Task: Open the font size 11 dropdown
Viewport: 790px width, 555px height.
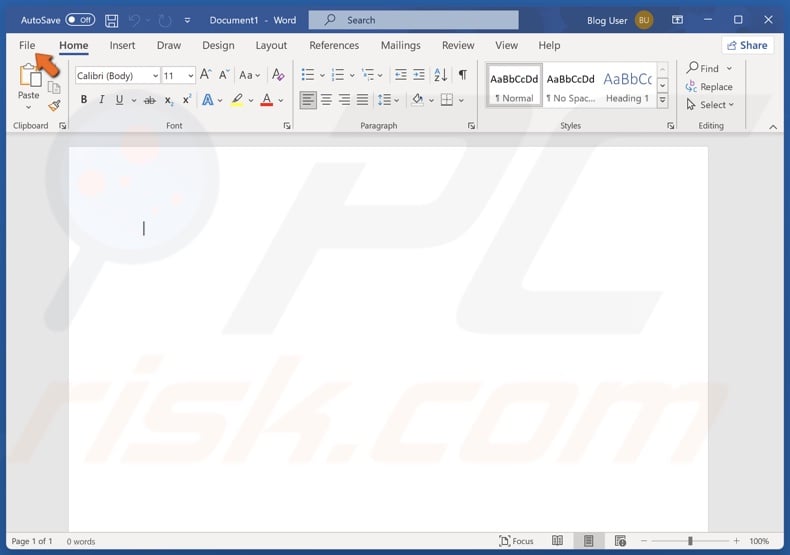Action: pos(190,76)
